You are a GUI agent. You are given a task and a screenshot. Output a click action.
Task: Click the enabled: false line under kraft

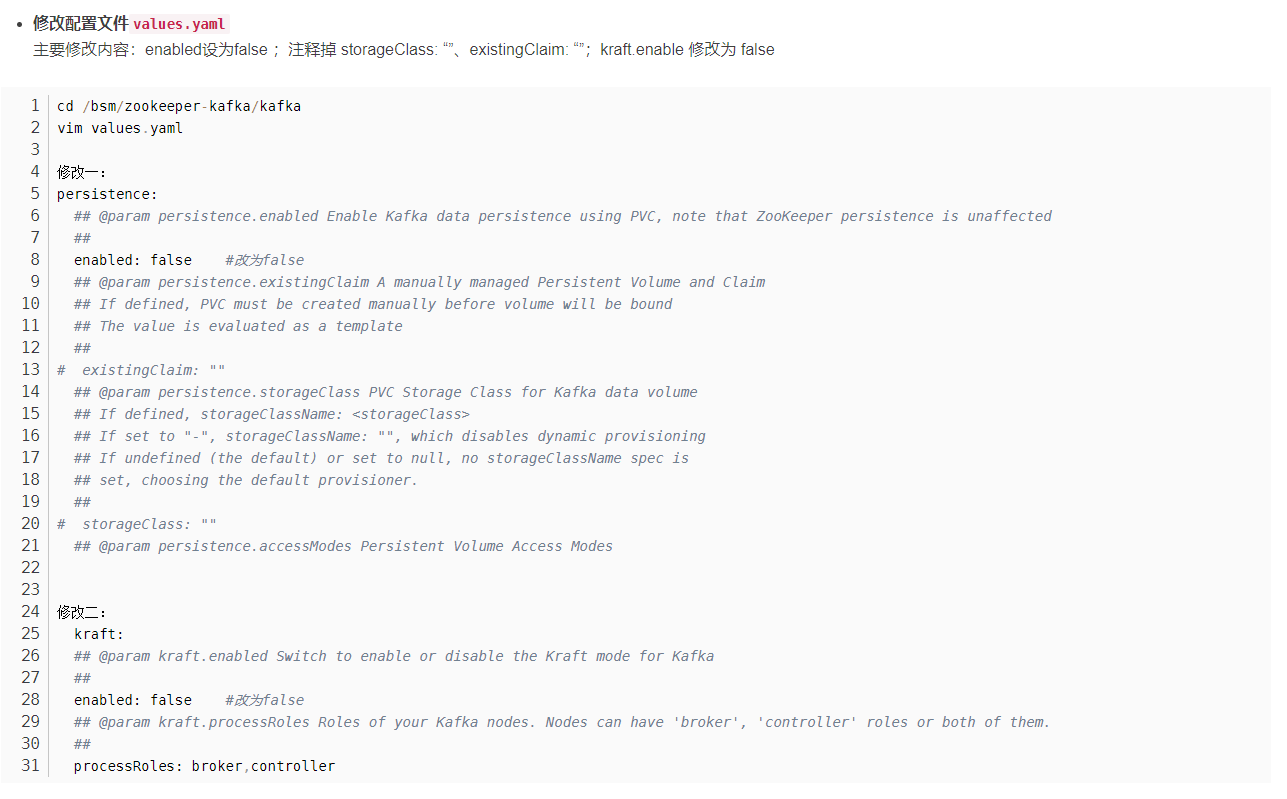pyautogui.click(x=132, y=700)
